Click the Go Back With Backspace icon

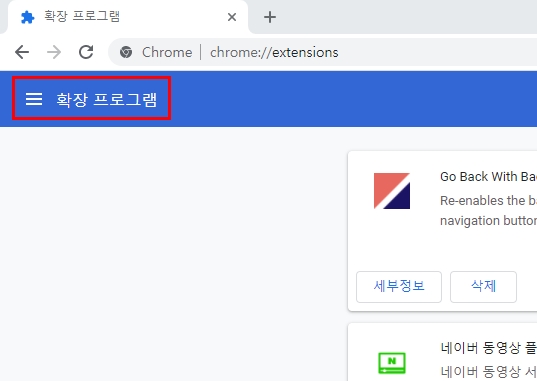click(x=392, y=191)
